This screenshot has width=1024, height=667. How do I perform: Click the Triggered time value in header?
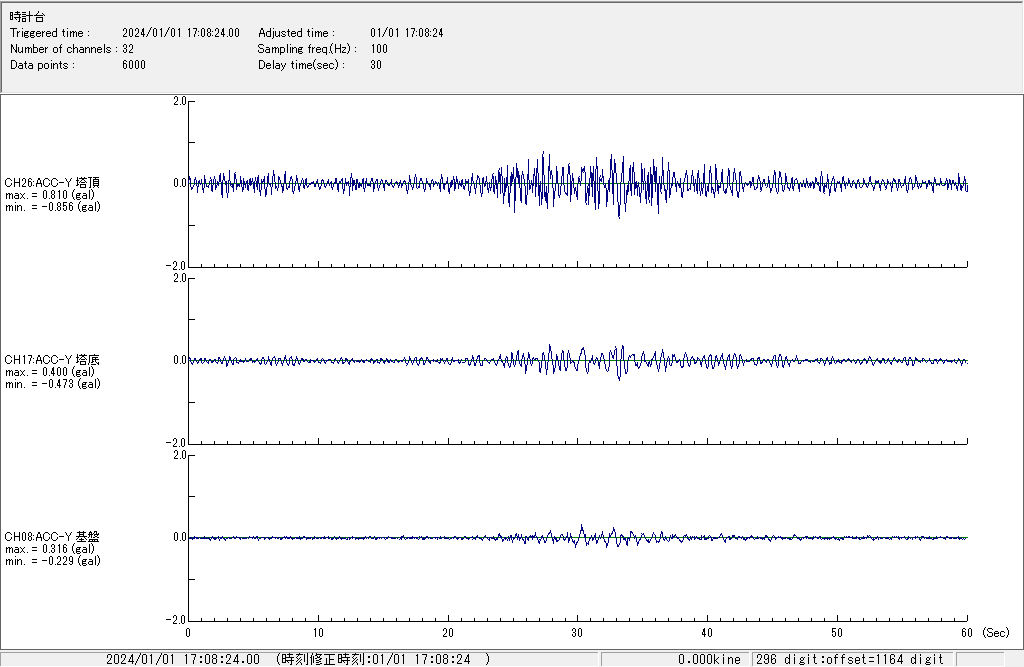click(187, 33)
